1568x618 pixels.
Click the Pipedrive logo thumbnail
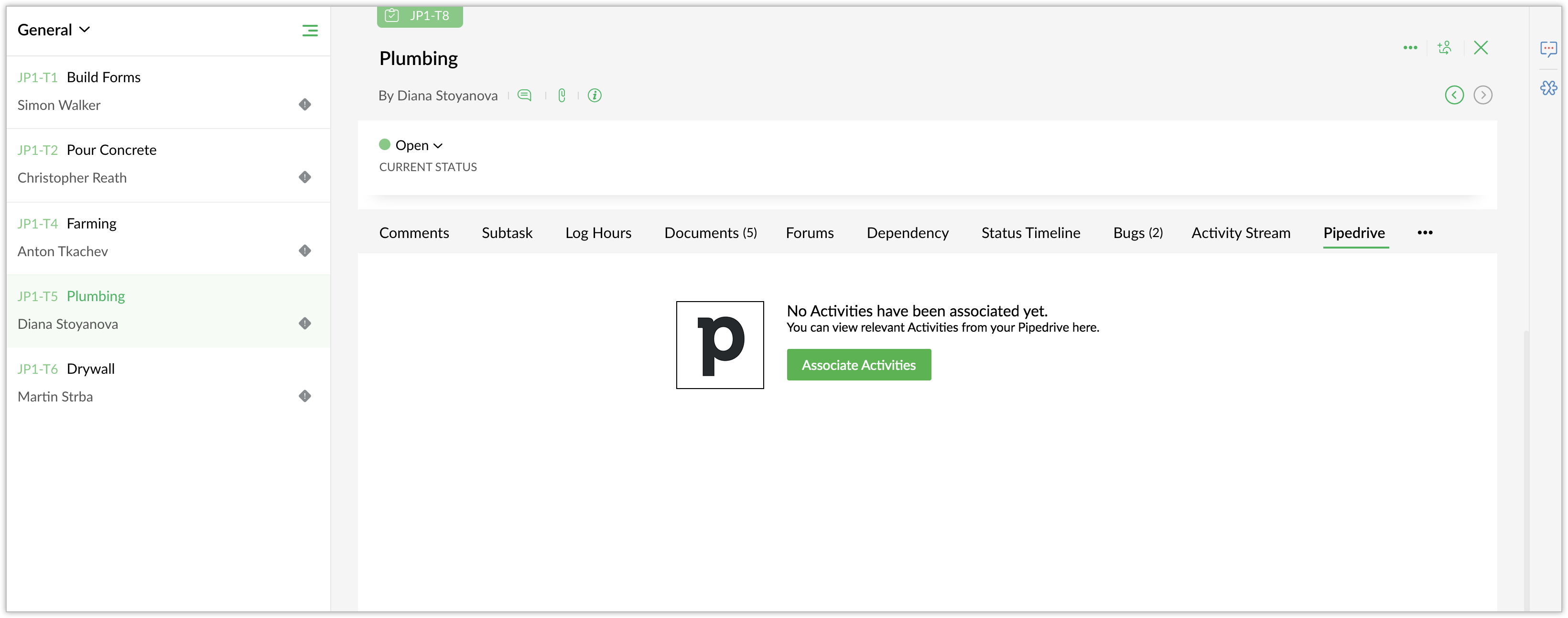click(x=719, y=345)
